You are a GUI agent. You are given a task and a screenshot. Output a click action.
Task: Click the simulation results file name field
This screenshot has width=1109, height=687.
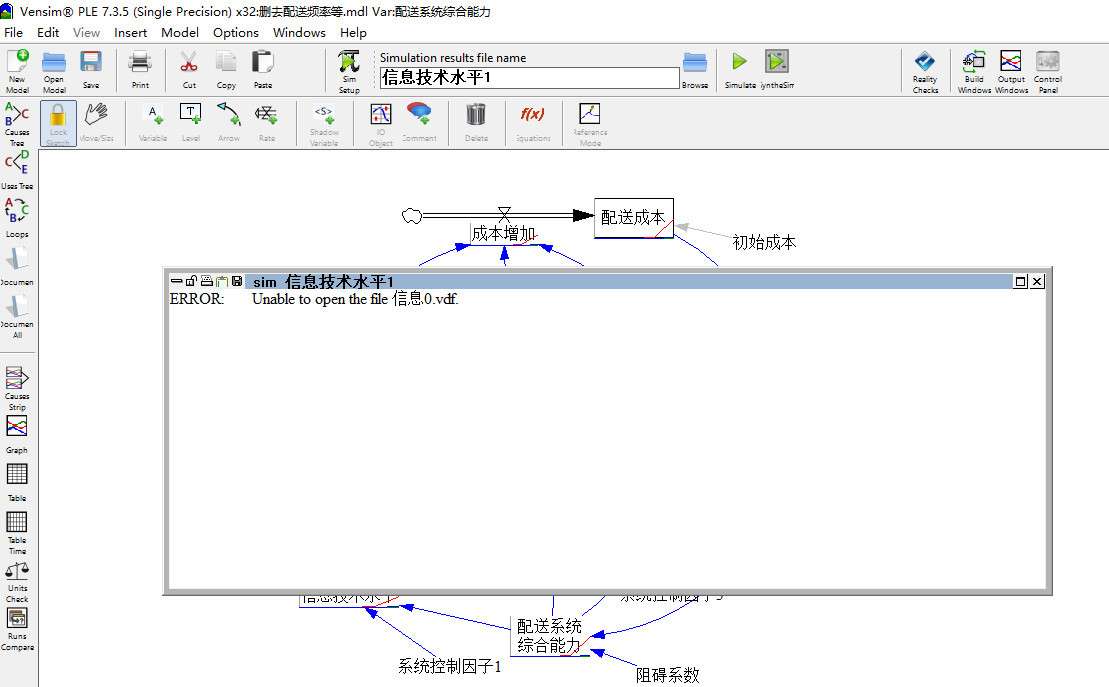tap(529, 77)
